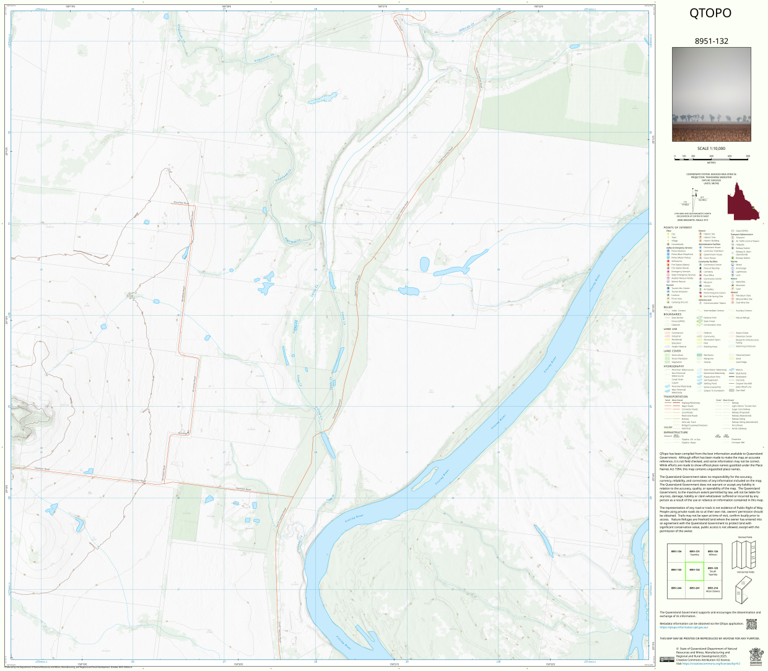Click the north declination diagram
This screenshot has height=671, width=768.
point(694,199)
